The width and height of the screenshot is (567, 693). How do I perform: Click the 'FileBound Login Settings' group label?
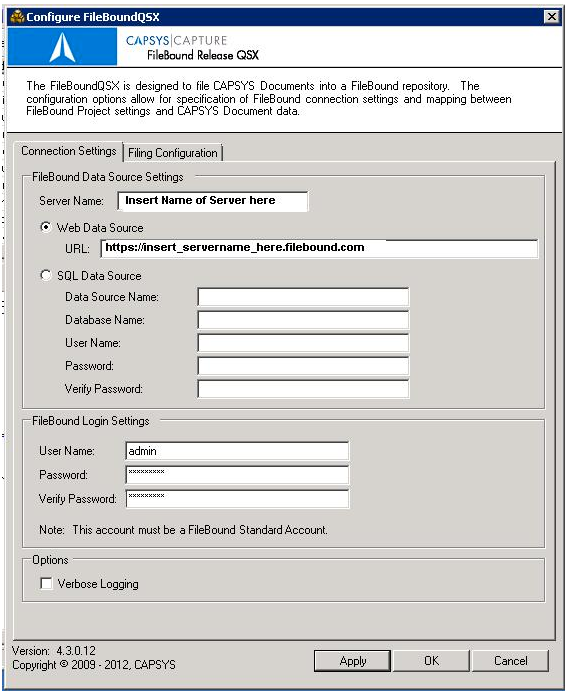[91, 421]
